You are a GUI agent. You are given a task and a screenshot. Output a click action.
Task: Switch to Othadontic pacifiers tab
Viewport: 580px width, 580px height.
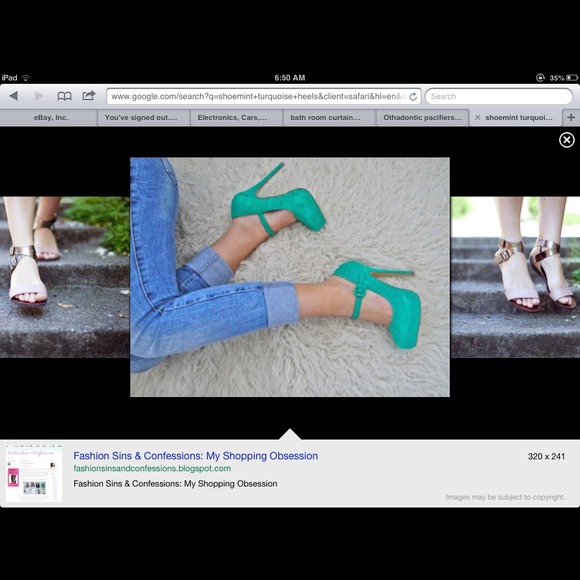tap(422, 118)
